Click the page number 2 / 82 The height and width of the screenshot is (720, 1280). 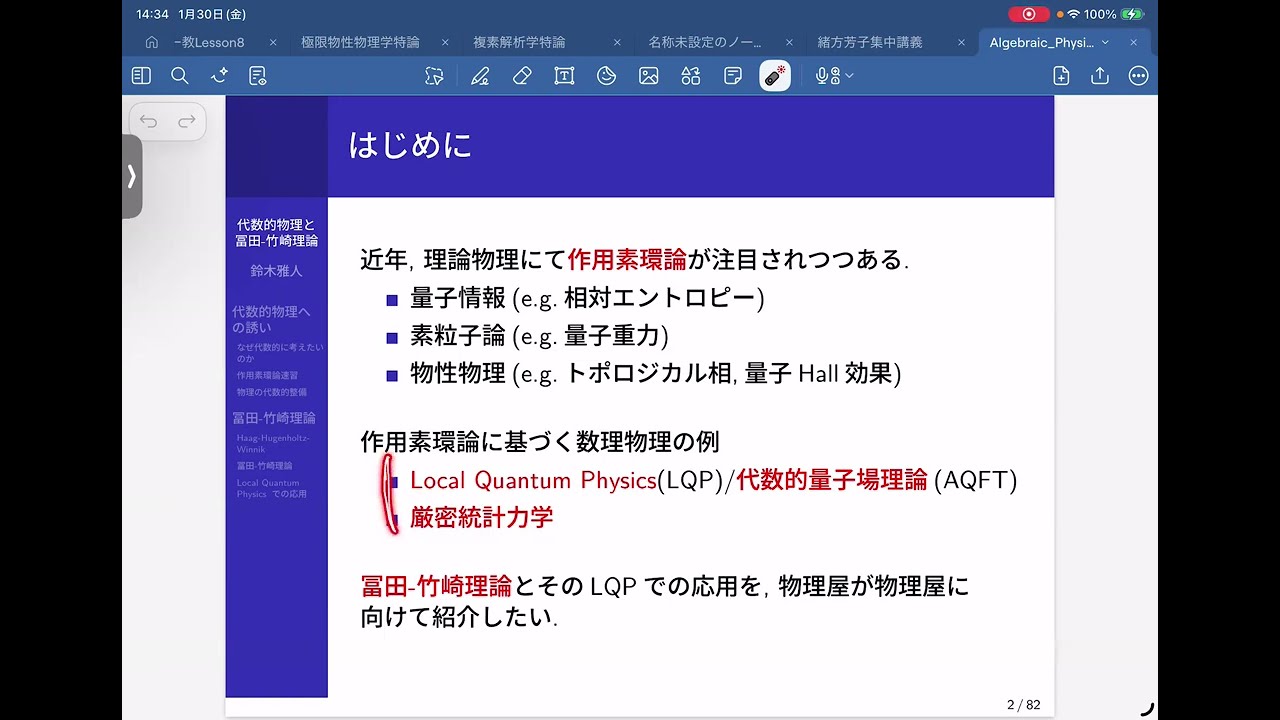[x=1023, y=705]
